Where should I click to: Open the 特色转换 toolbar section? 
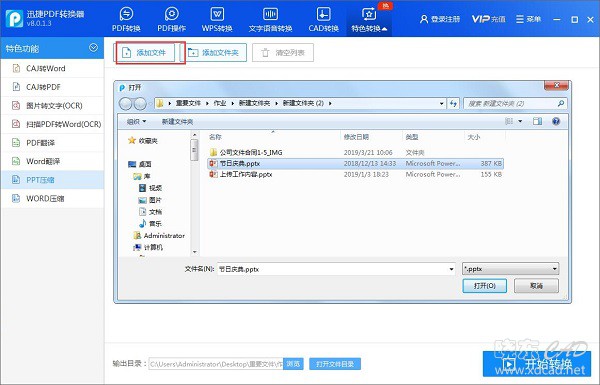[x=369, y=19]
